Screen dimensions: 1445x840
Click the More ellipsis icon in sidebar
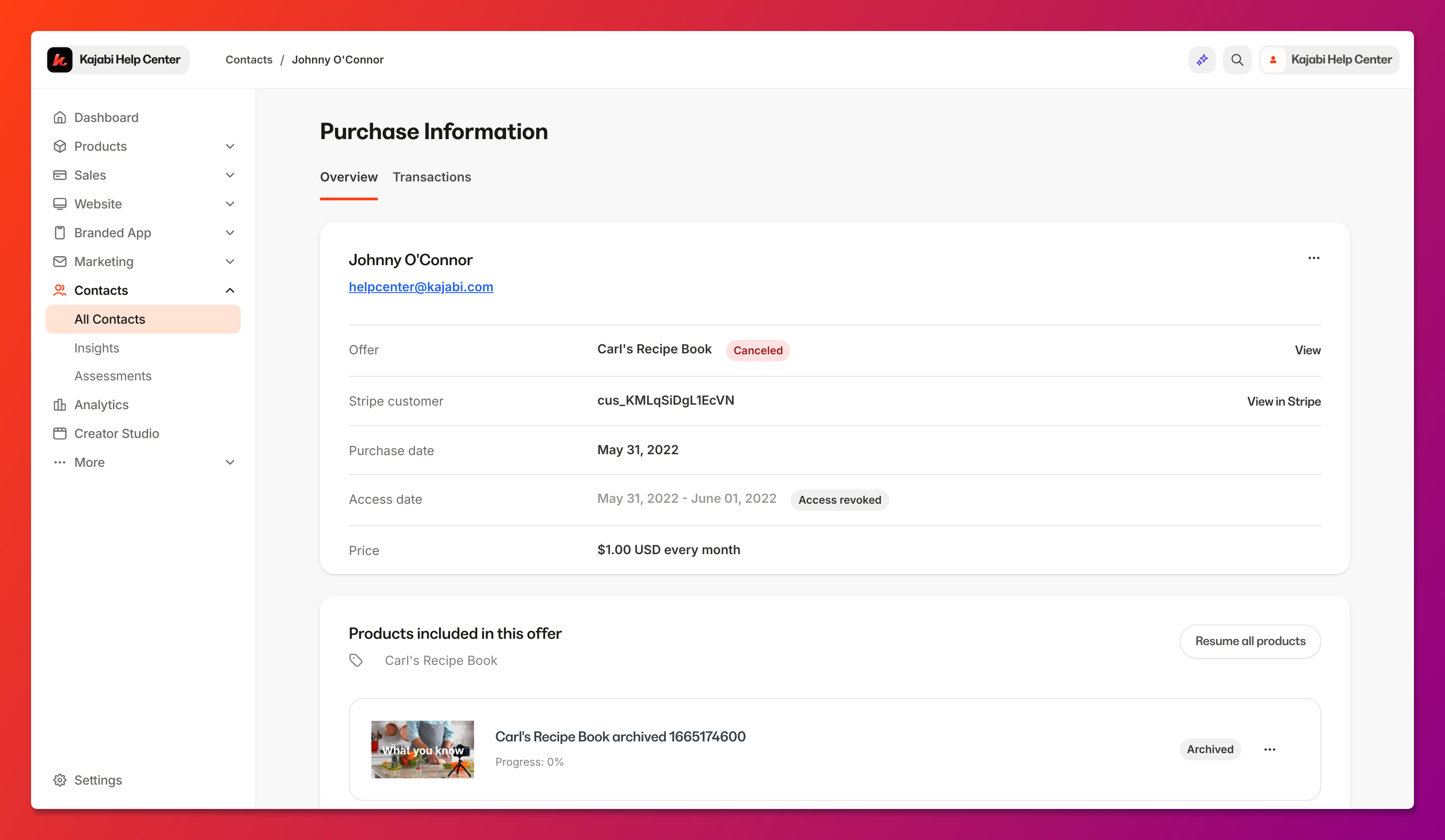[x=59, y=462]
